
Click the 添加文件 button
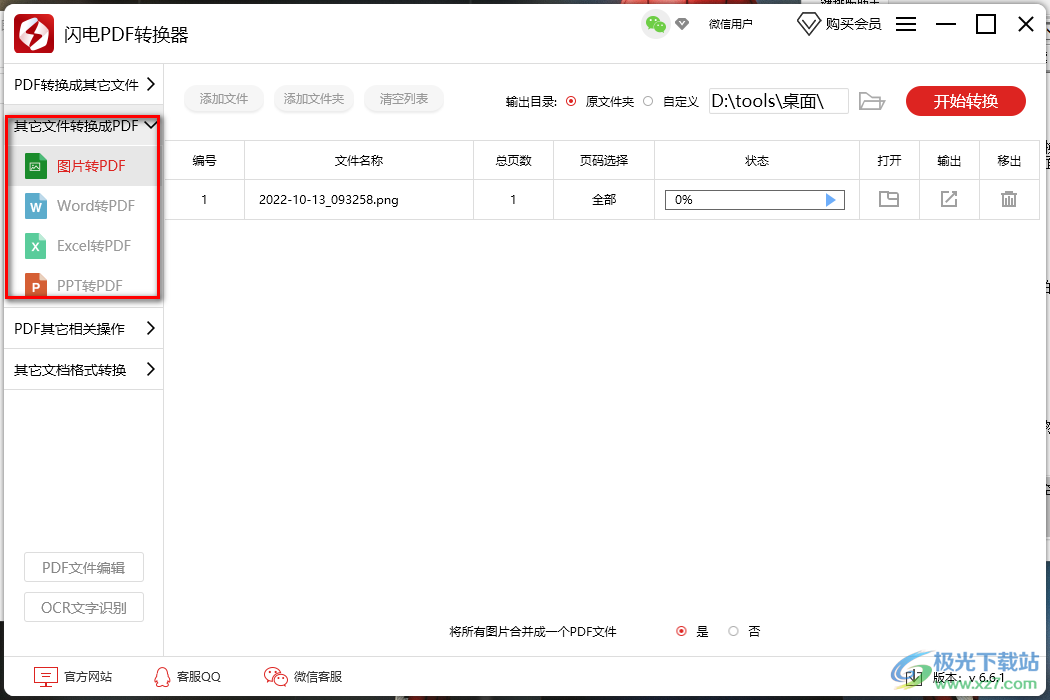[224, 99]
